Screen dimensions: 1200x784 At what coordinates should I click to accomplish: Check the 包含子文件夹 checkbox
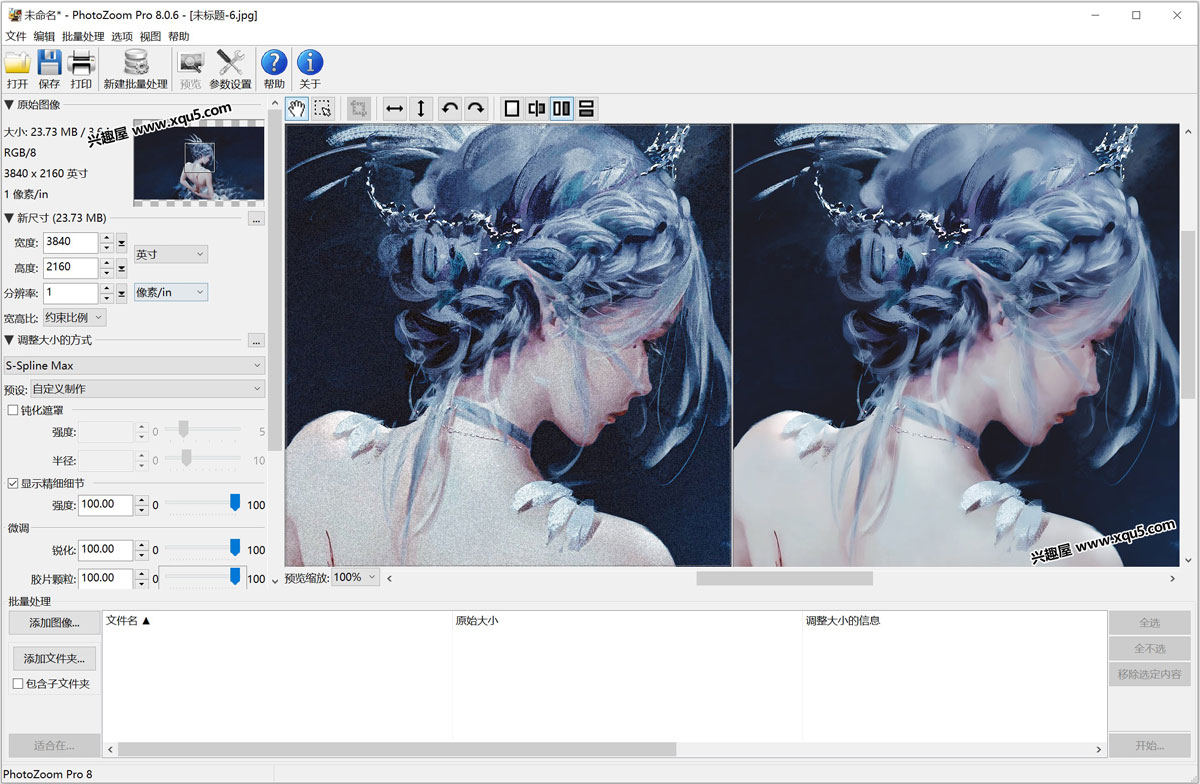[x=18, y=684]
